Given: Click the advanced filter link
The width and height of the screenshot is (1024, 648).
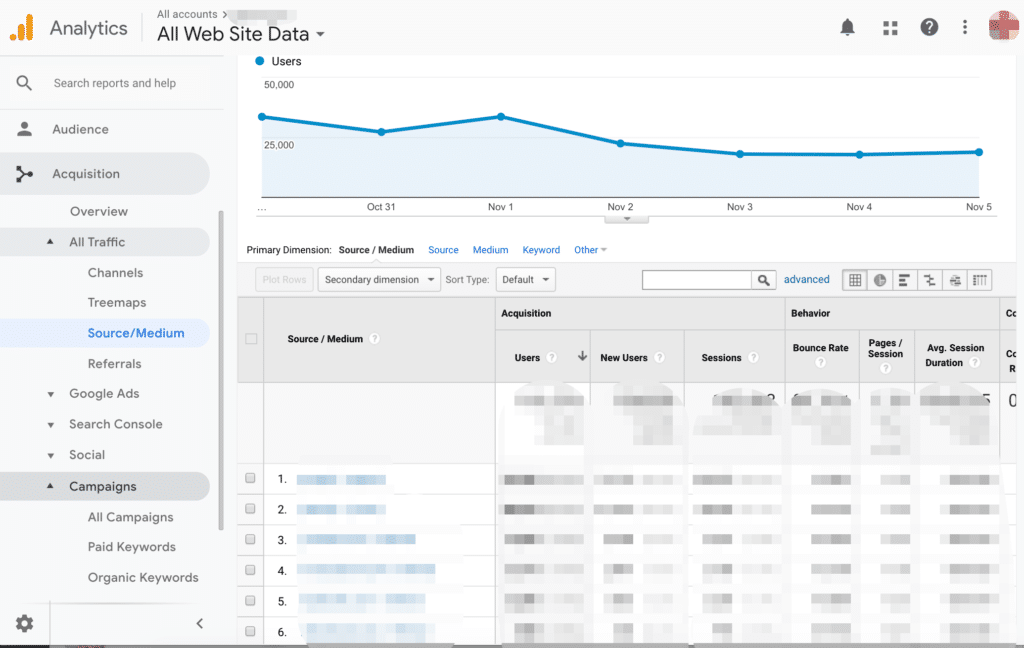Looking at the screenshot, I should tap(806, 280).
